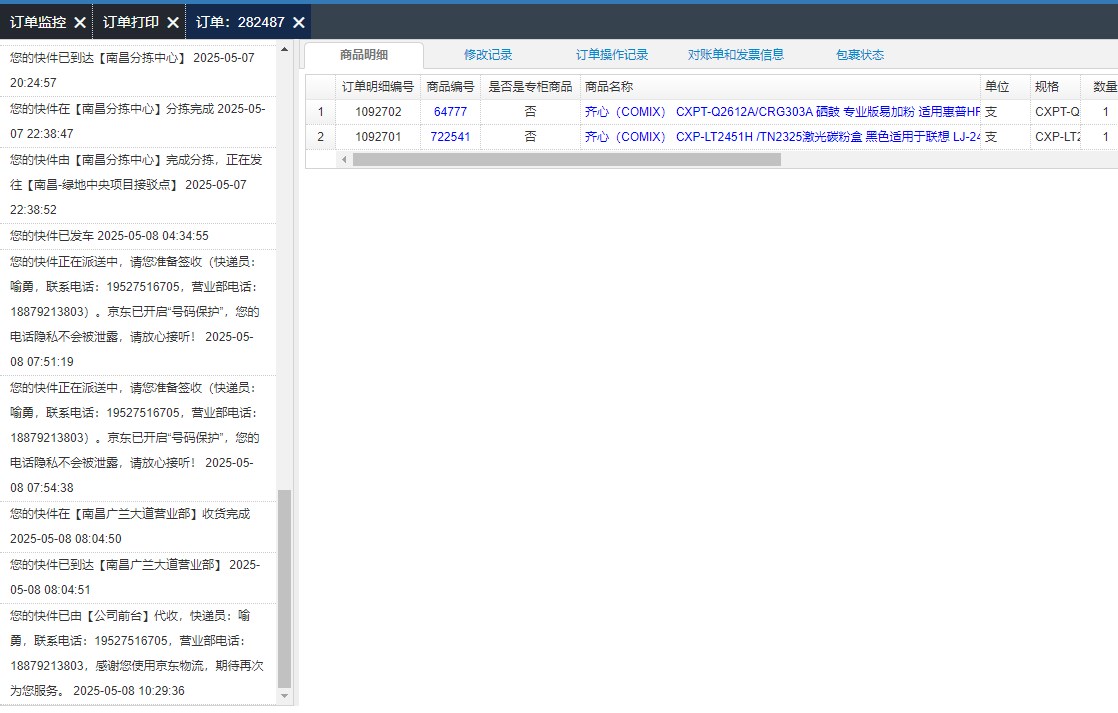Click the logistics panel scroll-down arrow

pyautogui.click(x=284, y=696)
